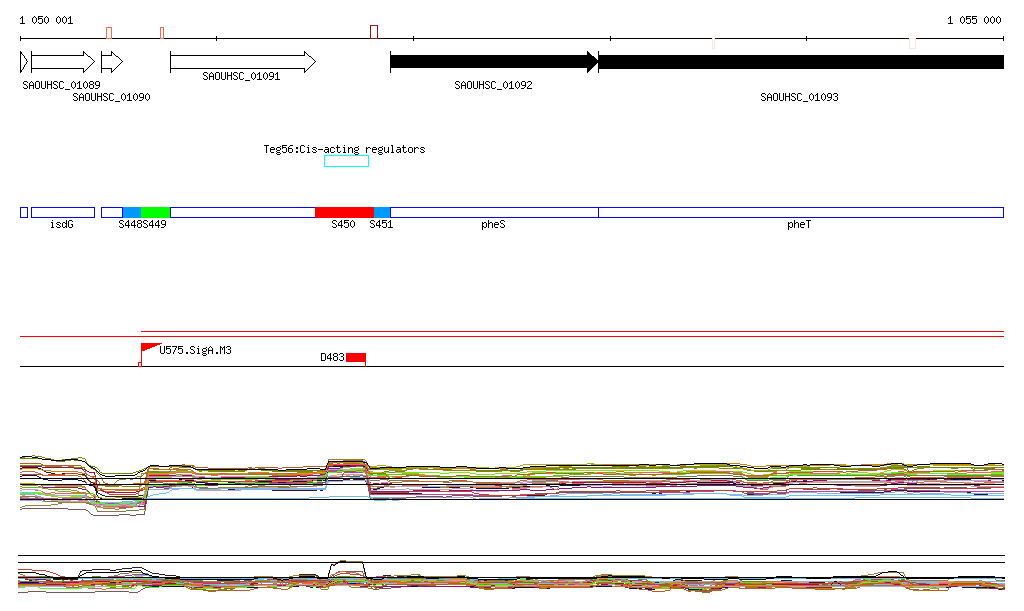
Task: Click the blue S451 segment
Action: (382, 213)
